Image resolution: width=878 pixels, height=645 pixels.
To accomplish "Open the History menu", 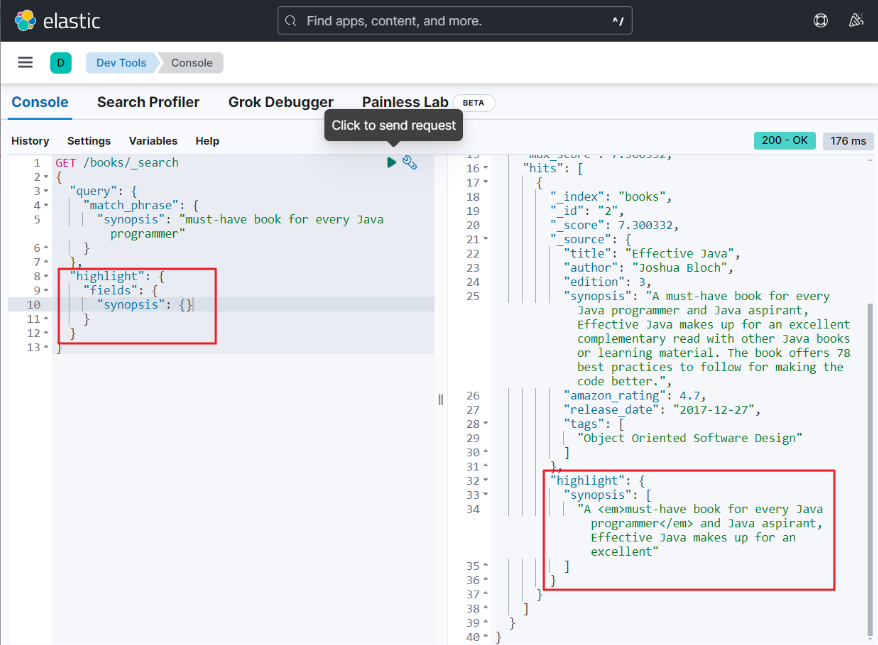I will [30, 141].
